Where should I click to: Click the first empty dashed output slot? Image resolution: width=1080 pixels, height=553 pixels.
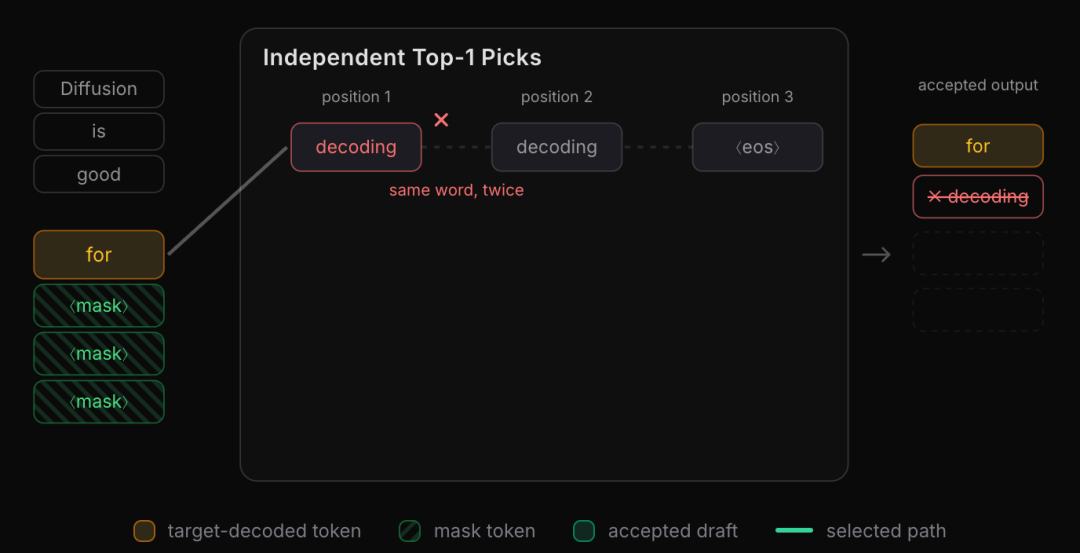point(978,253)
